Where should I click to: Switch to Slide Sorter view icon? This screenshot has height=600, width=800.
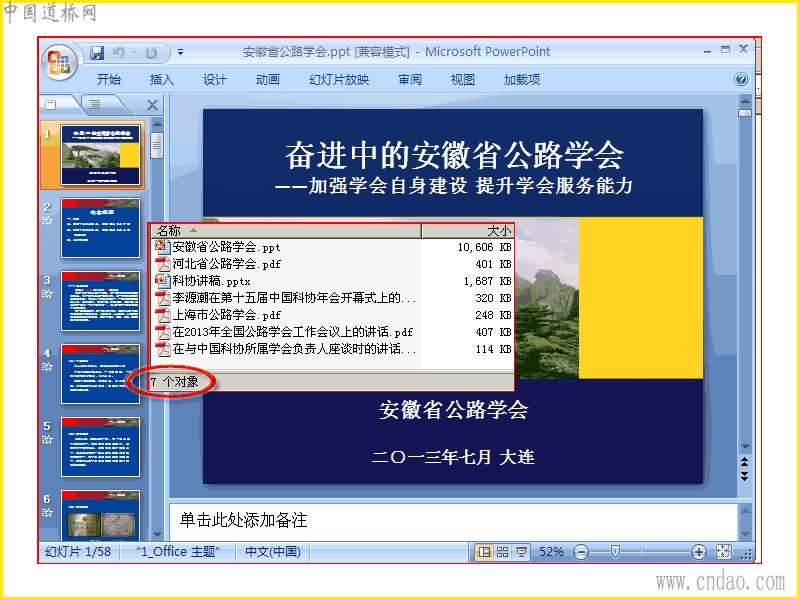coord(503,552)
